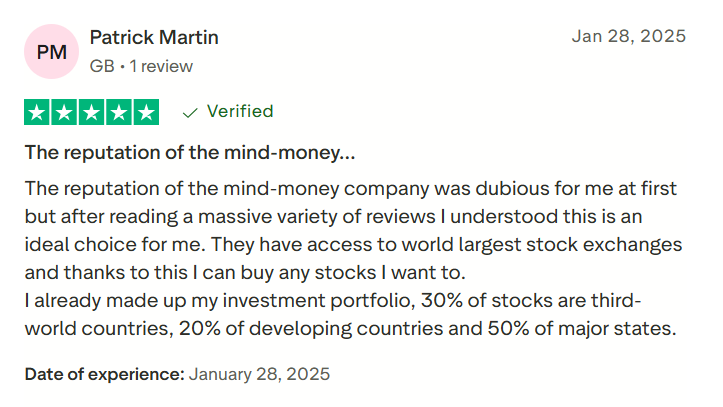Click the pink PM avatar circle
Image resolution: width=723 pixels, height=407 pixels.
pyautogui.click(x=51, y=51)
